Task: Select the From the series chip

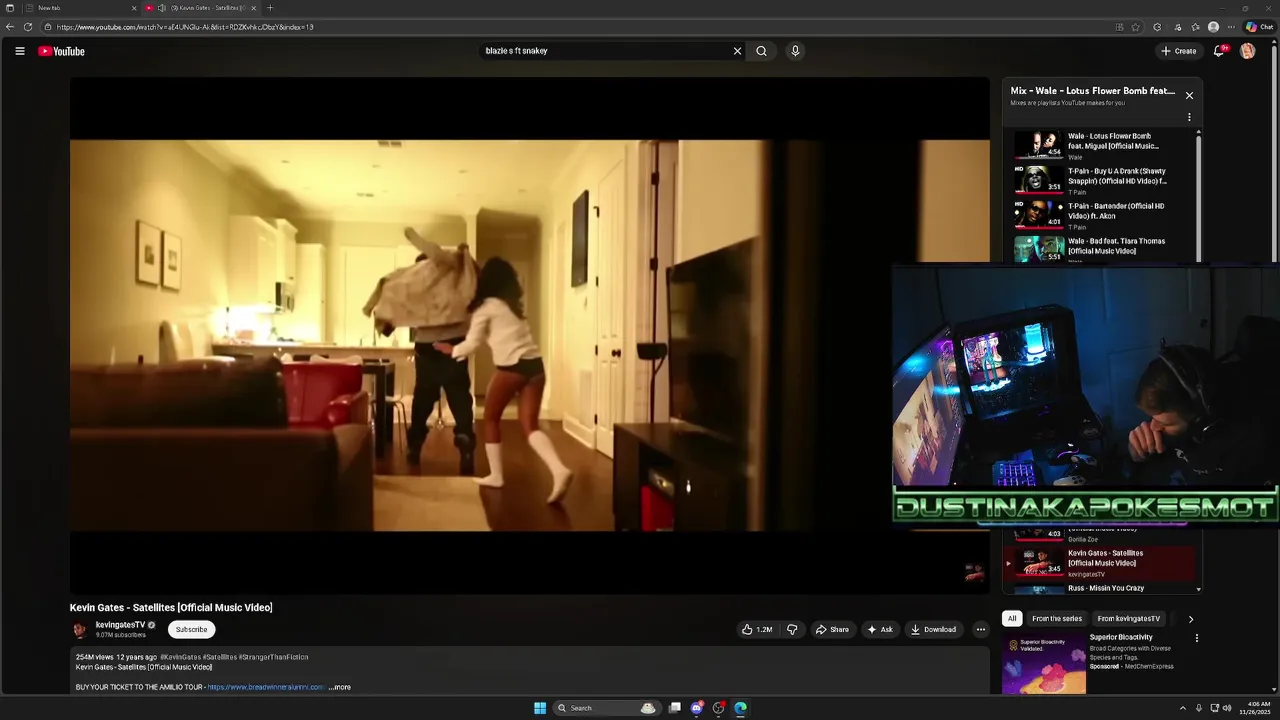Action: pos(1057,619)
